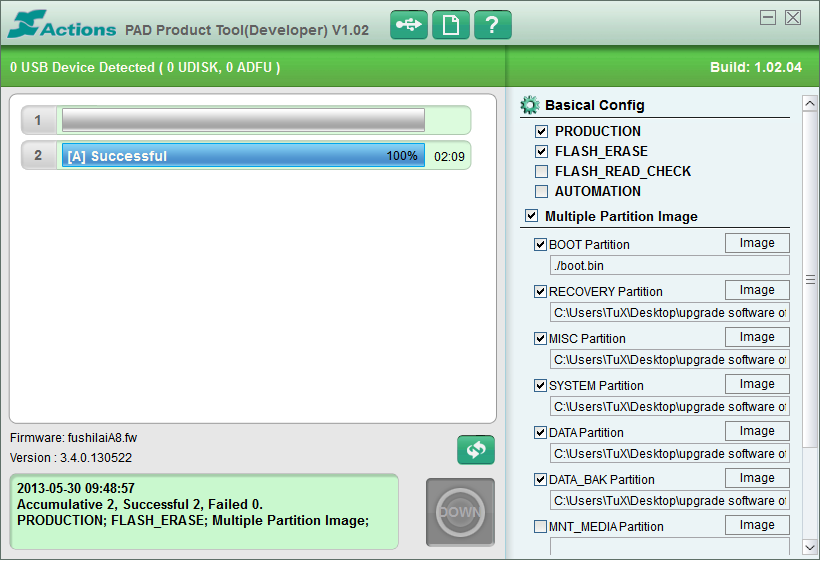Click the SYSTEM Partition path field
820x561 pixels.
click(x=669, y=407)
